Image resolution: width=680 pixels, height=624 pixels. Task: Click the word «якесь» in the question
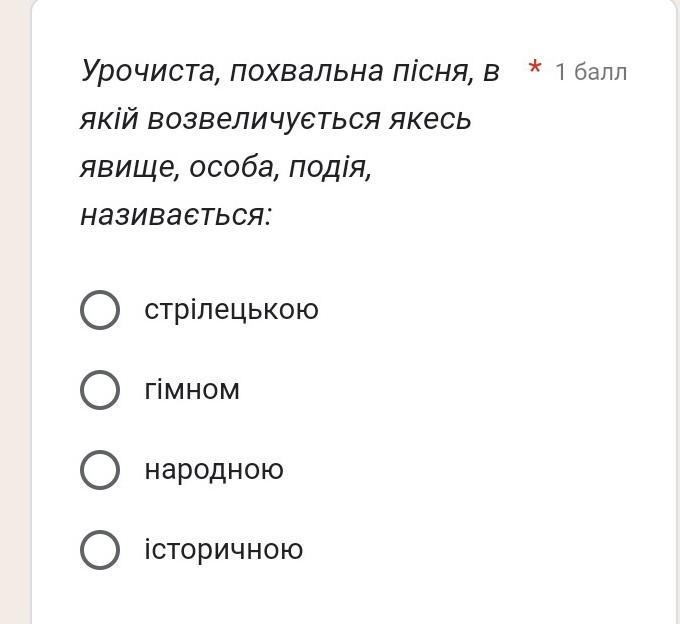[x=430, y=120]
